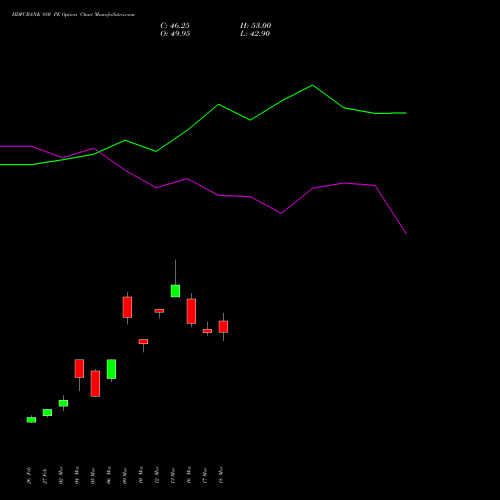Select the last red candle above 18 Mar
This screenshot has height=500, width=500.
coord(223,327)
